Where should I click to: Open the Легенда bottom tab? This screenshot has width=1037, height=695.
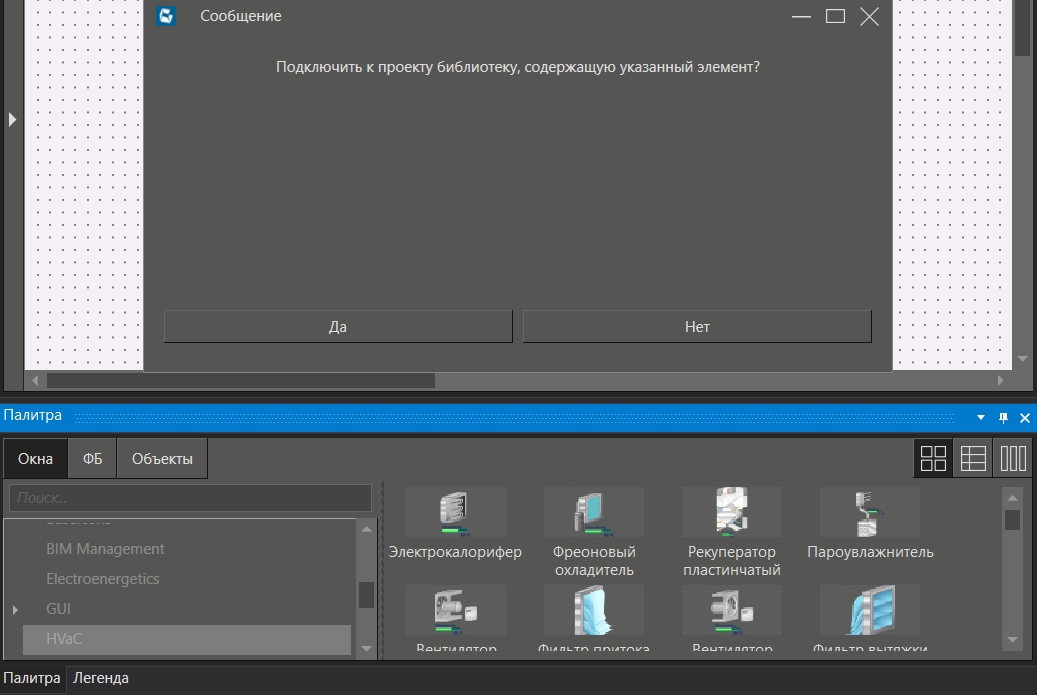pyautogui.click(x=101, y=678)
